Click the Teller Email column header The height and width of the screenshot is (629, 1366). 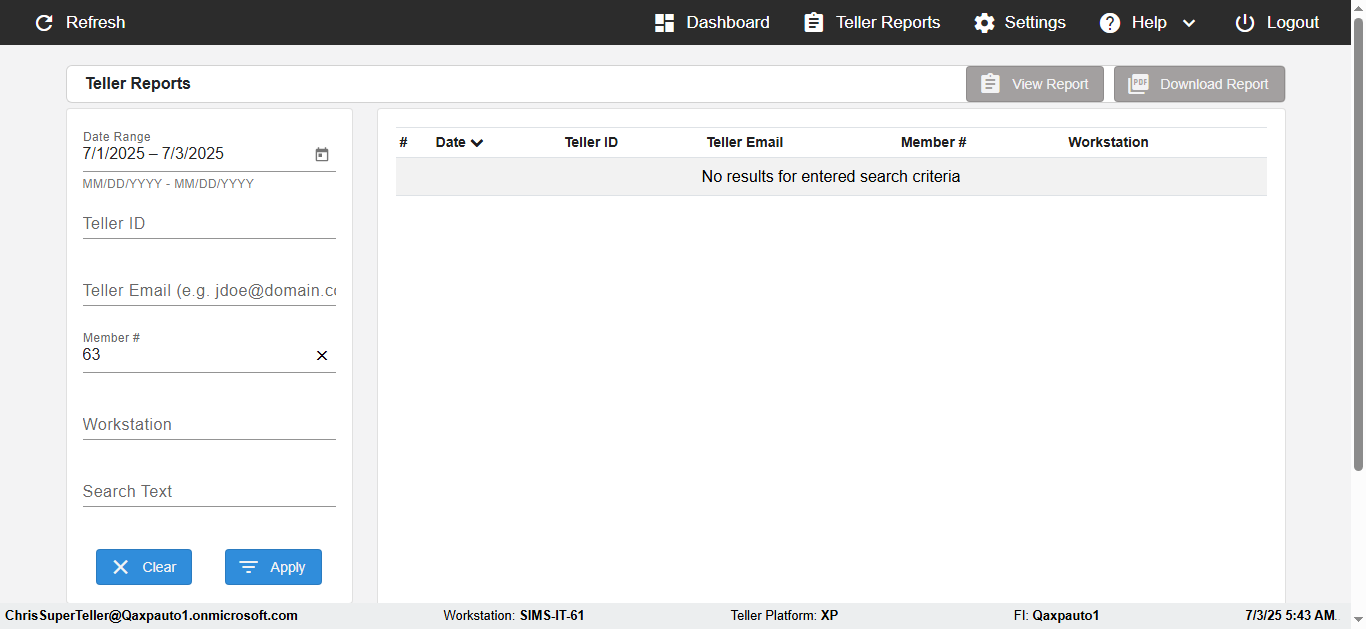coord(745,142)
